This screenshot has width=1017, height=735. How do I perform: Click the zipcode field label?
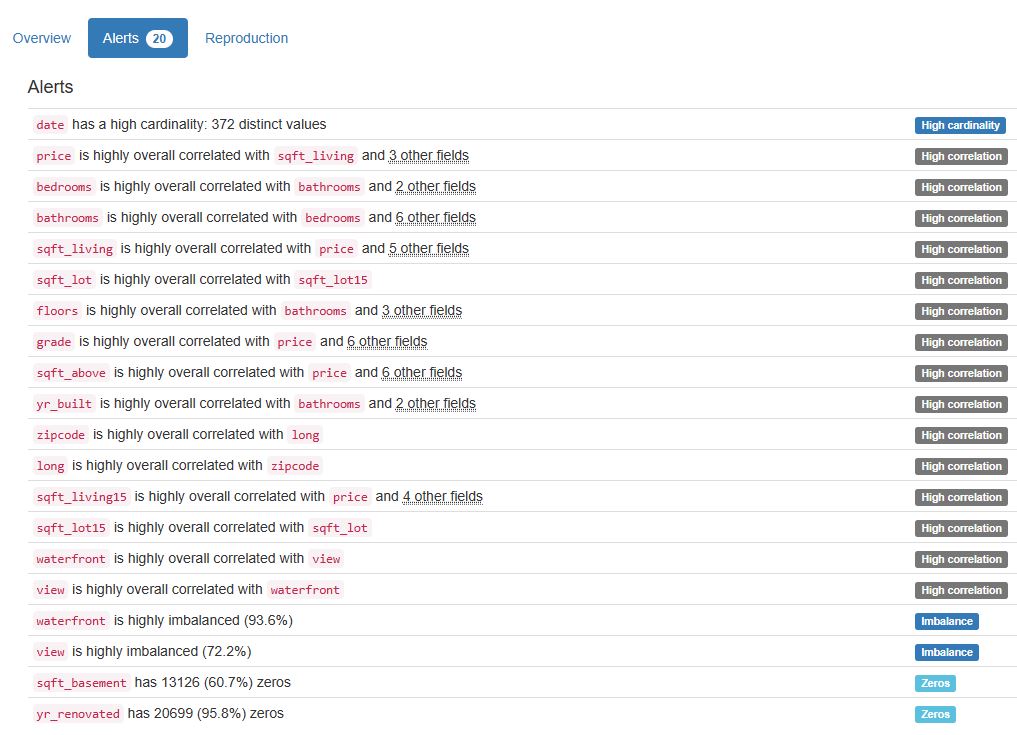click(60, 435)
